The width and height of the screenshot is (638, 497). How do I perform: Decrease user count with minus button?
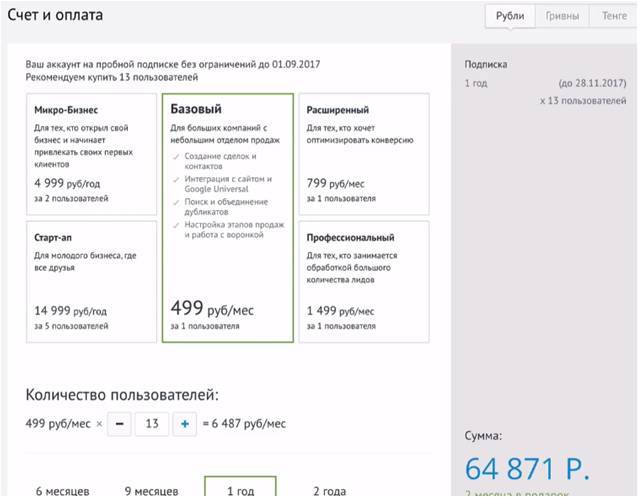pos(118,423)
